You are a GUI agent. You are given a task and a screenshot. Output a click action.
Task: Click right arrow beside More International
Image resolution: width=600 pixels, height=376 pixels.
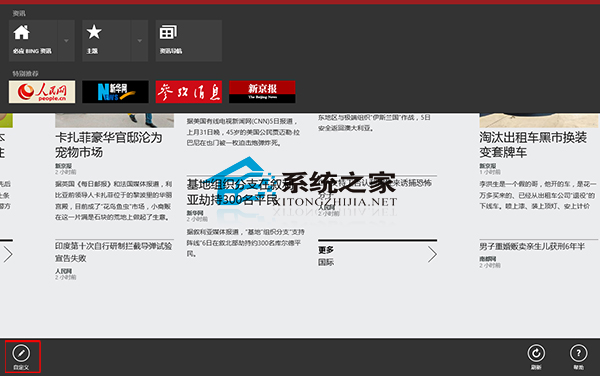pyautogui.click(x=432, y=254)
